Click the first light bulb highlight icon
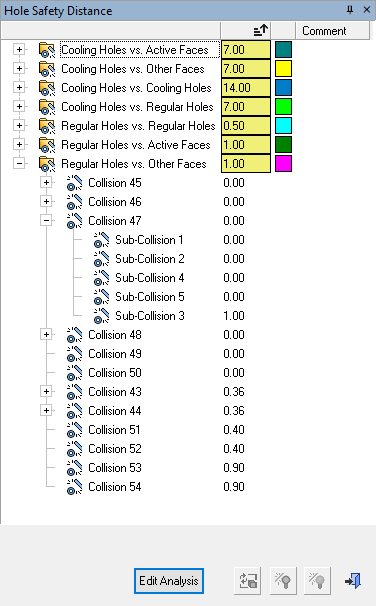The height and width of the screenshot is (606, 376). pyautogui.click(x=283, y=580)
